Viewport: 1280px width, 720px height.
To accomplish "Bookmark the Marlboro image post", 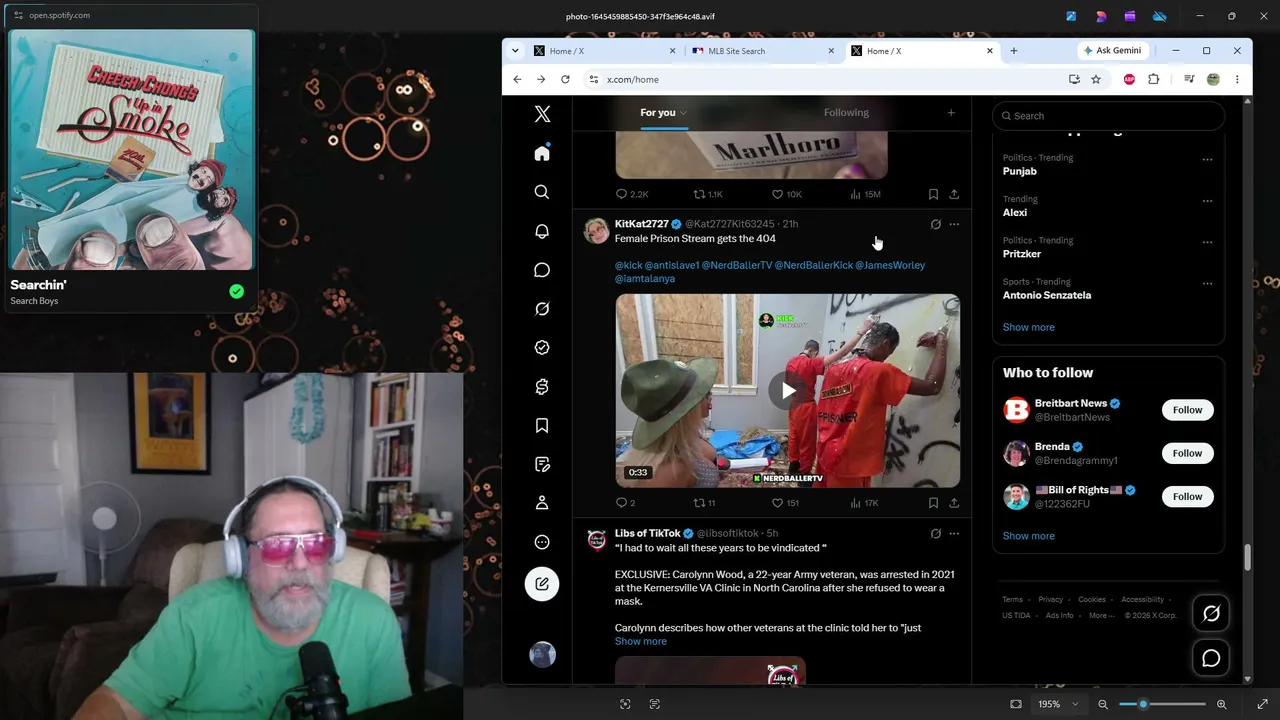I will 933,194.
